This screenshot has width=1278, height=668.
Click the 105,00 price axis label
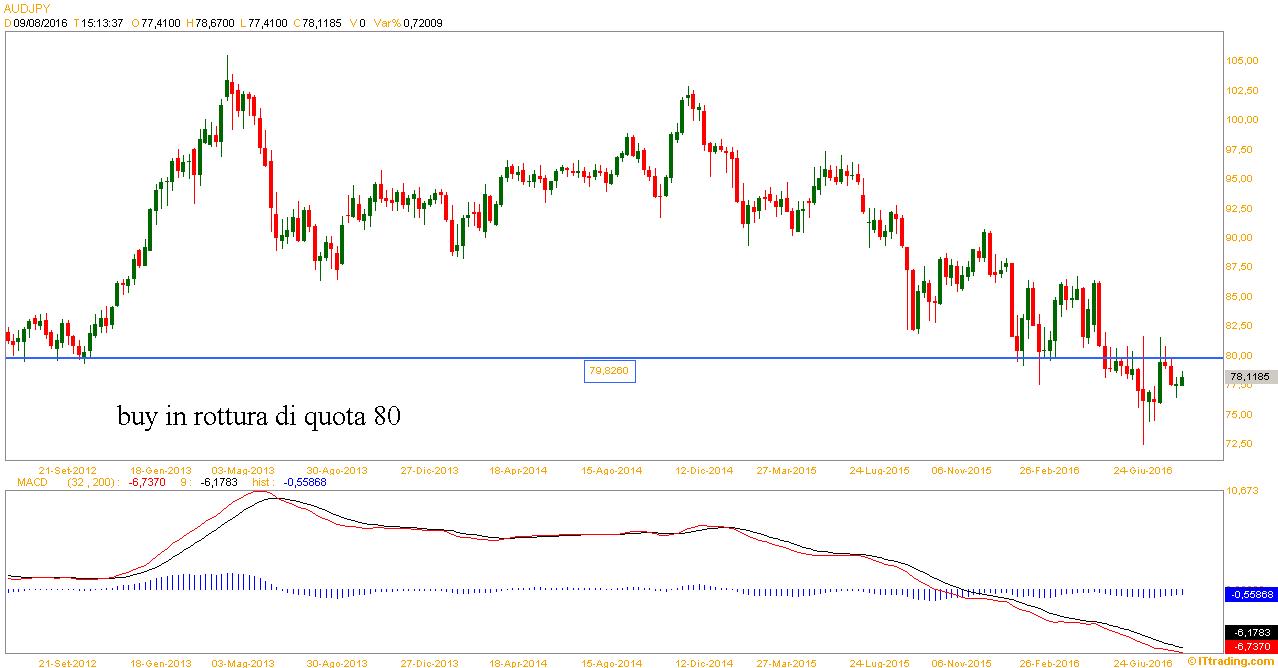[x=1243, y=61]
